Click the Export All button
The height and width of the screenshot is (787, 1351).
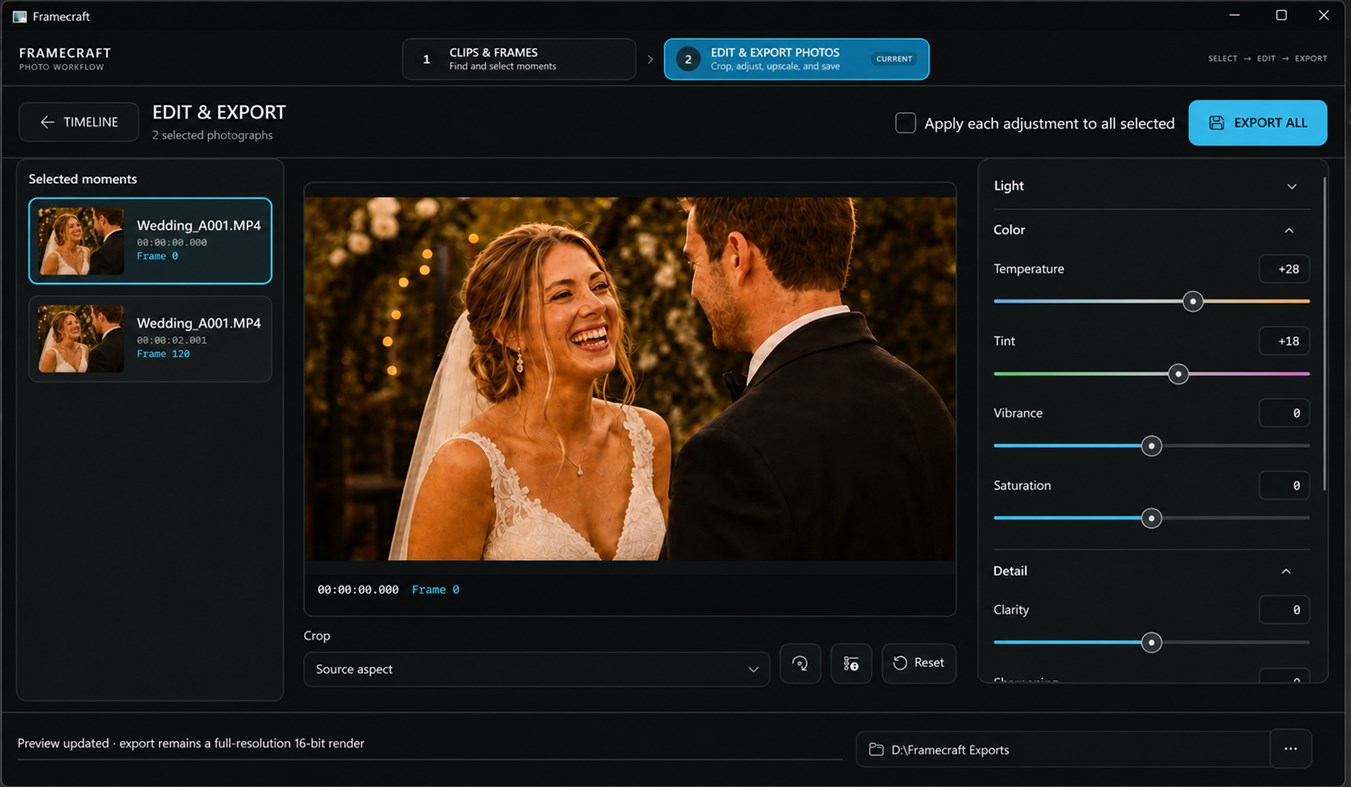[x=1257, y=123]
